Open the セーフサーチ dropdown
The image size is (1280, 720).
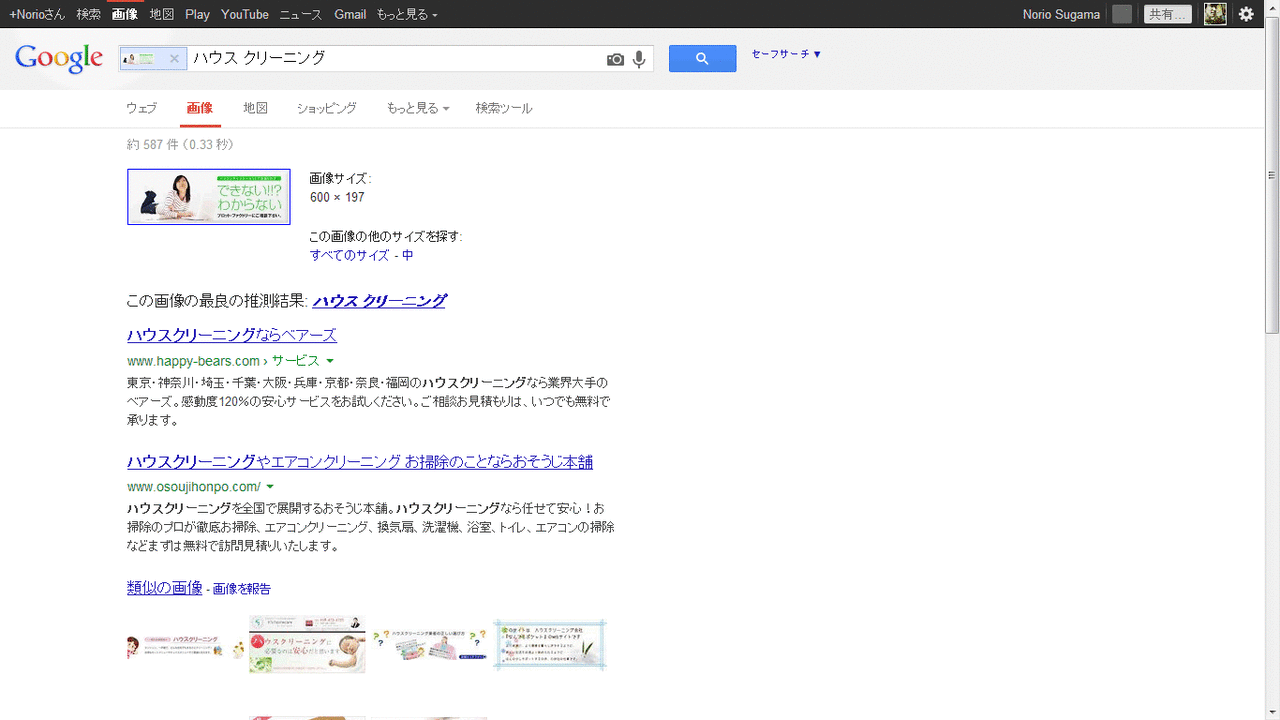coord(786,54)
